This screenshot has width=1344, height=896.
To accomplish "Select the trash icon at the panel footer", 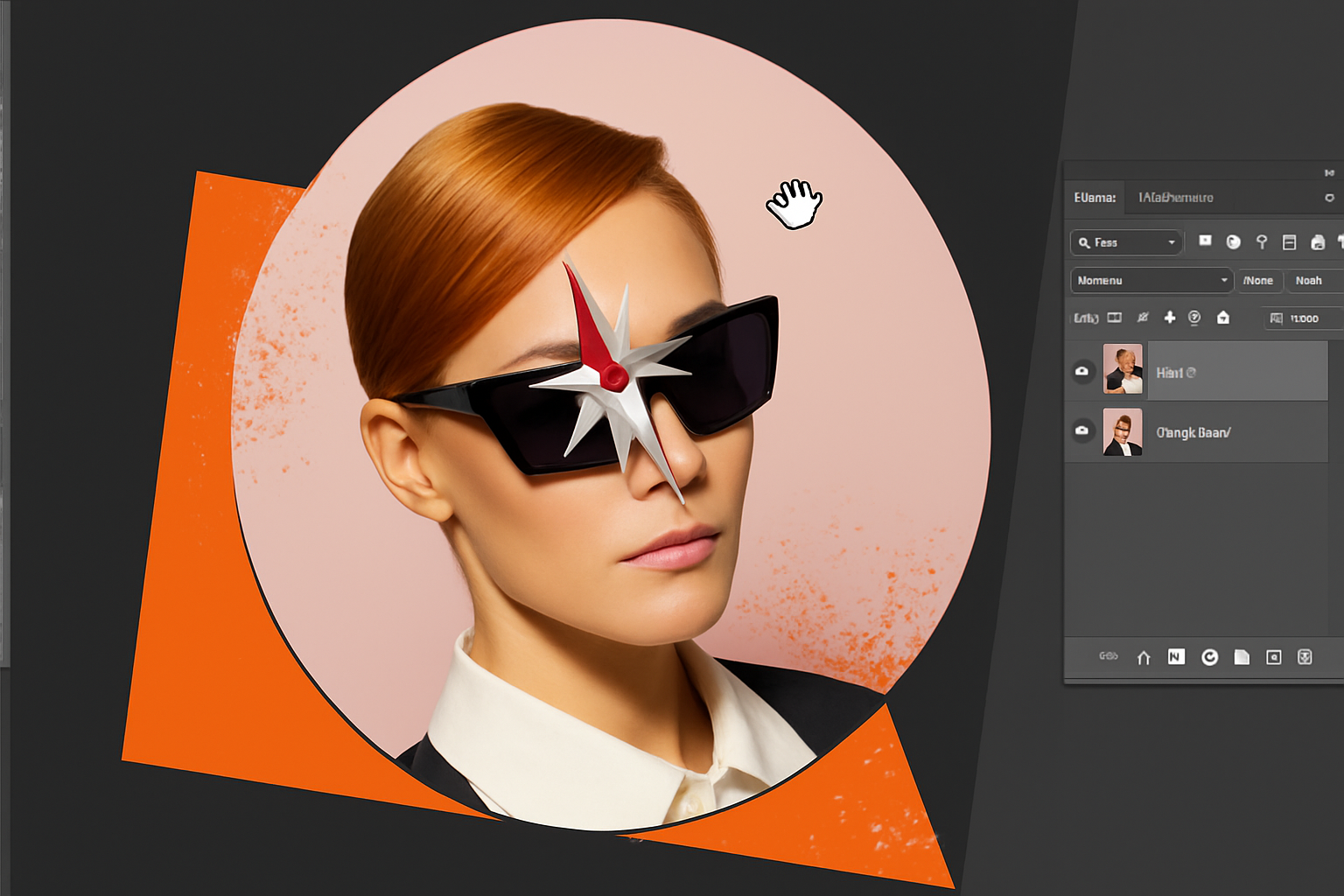I will [1305, 657].
